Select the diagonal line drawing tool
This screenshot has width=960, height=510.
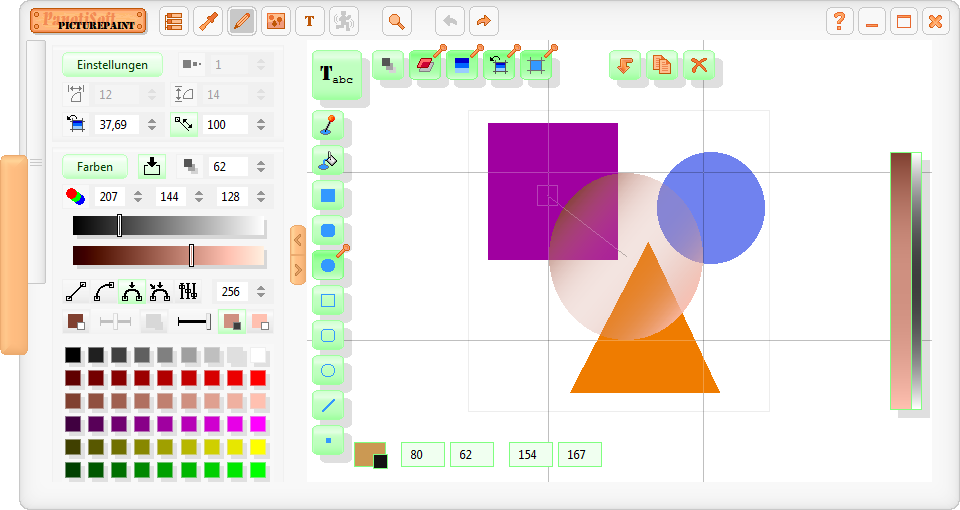328,405
